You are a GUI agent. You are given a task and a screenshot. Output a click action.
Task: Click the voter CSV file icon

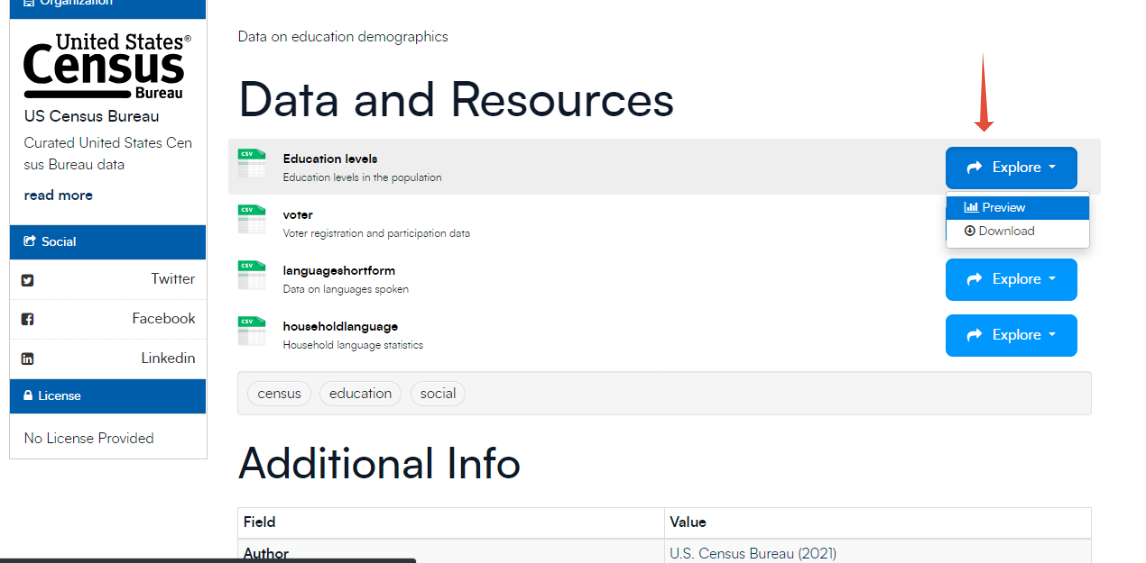251,220
